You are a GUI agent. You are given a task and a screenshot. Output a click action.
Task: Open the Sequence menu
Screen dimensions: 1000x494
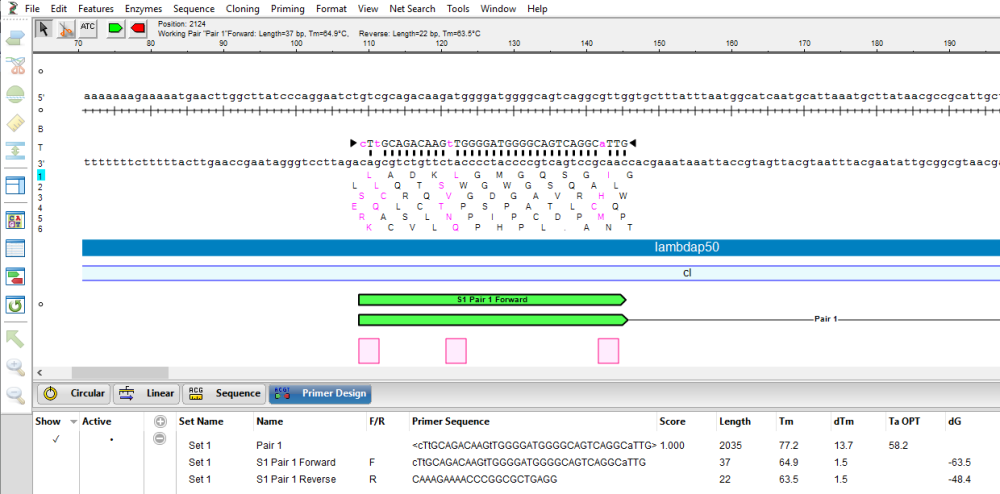[x=194, y=9]
